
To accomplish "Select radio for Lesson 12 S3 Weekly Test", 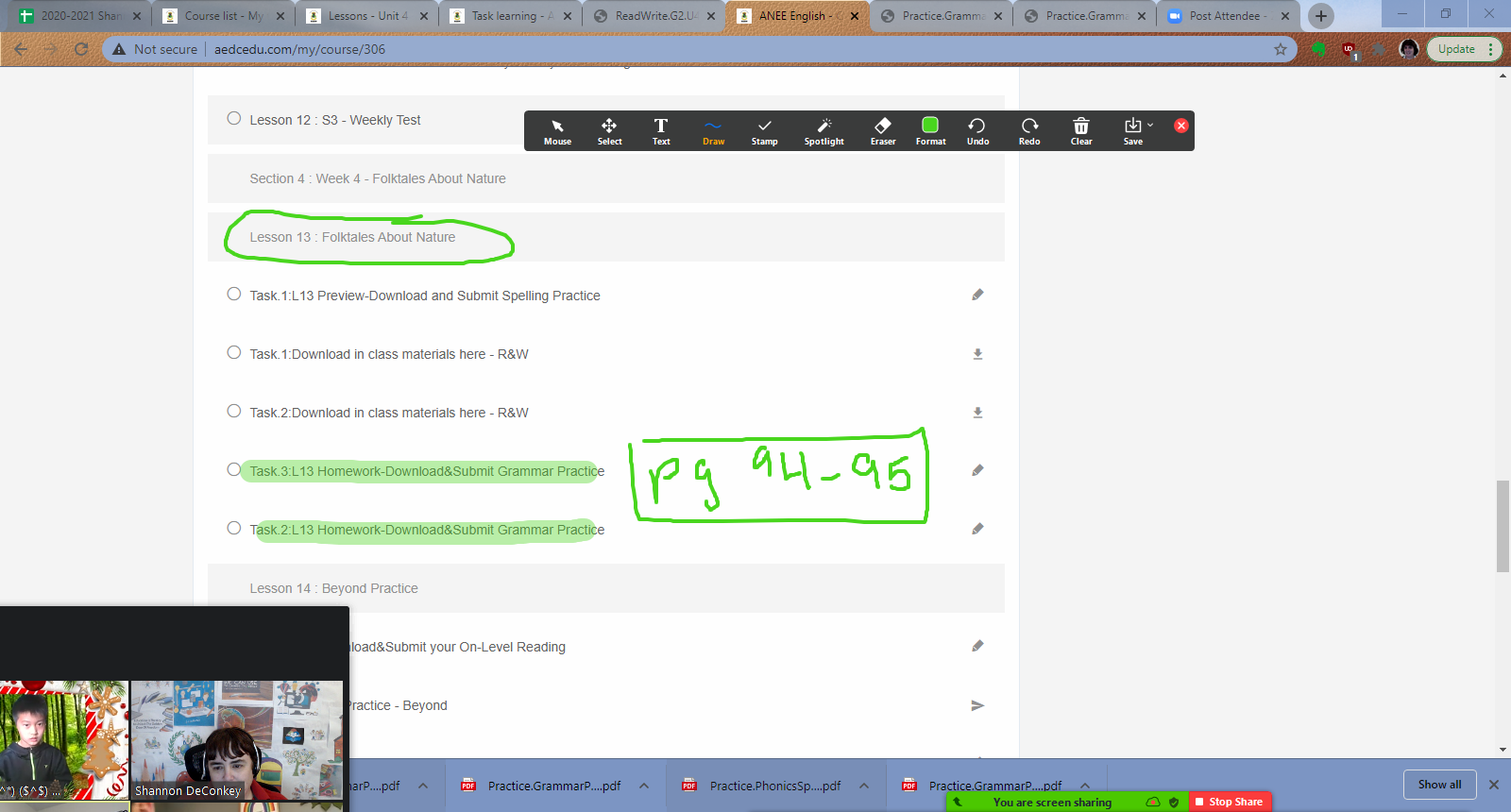I will tap(234, 118).
